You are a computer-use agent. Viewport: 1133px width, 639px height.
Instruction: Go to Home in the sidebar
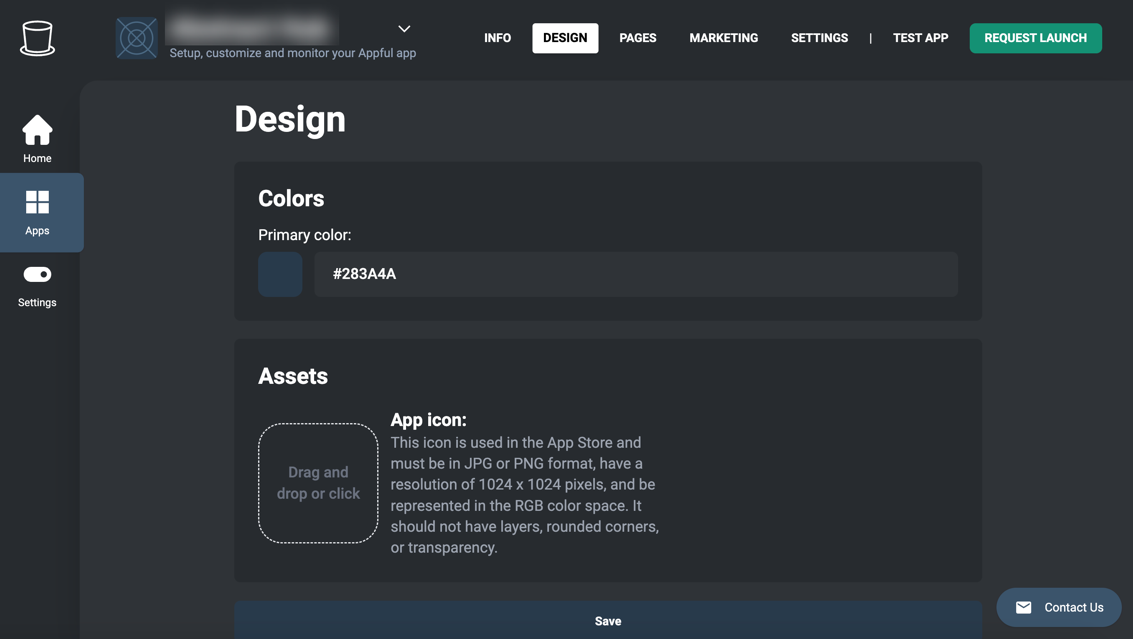click(37, 138)
